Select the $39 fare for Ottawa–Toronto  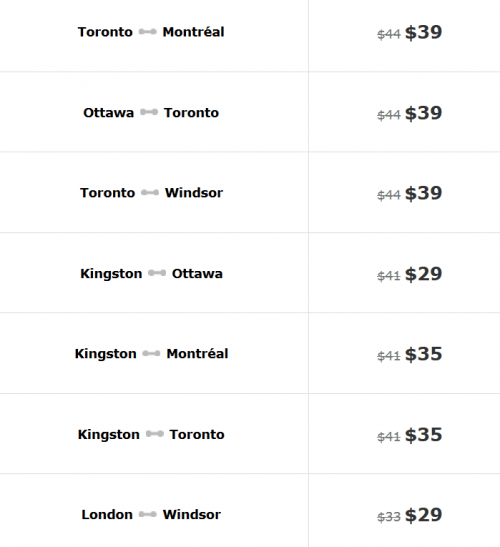coord(423,113)
